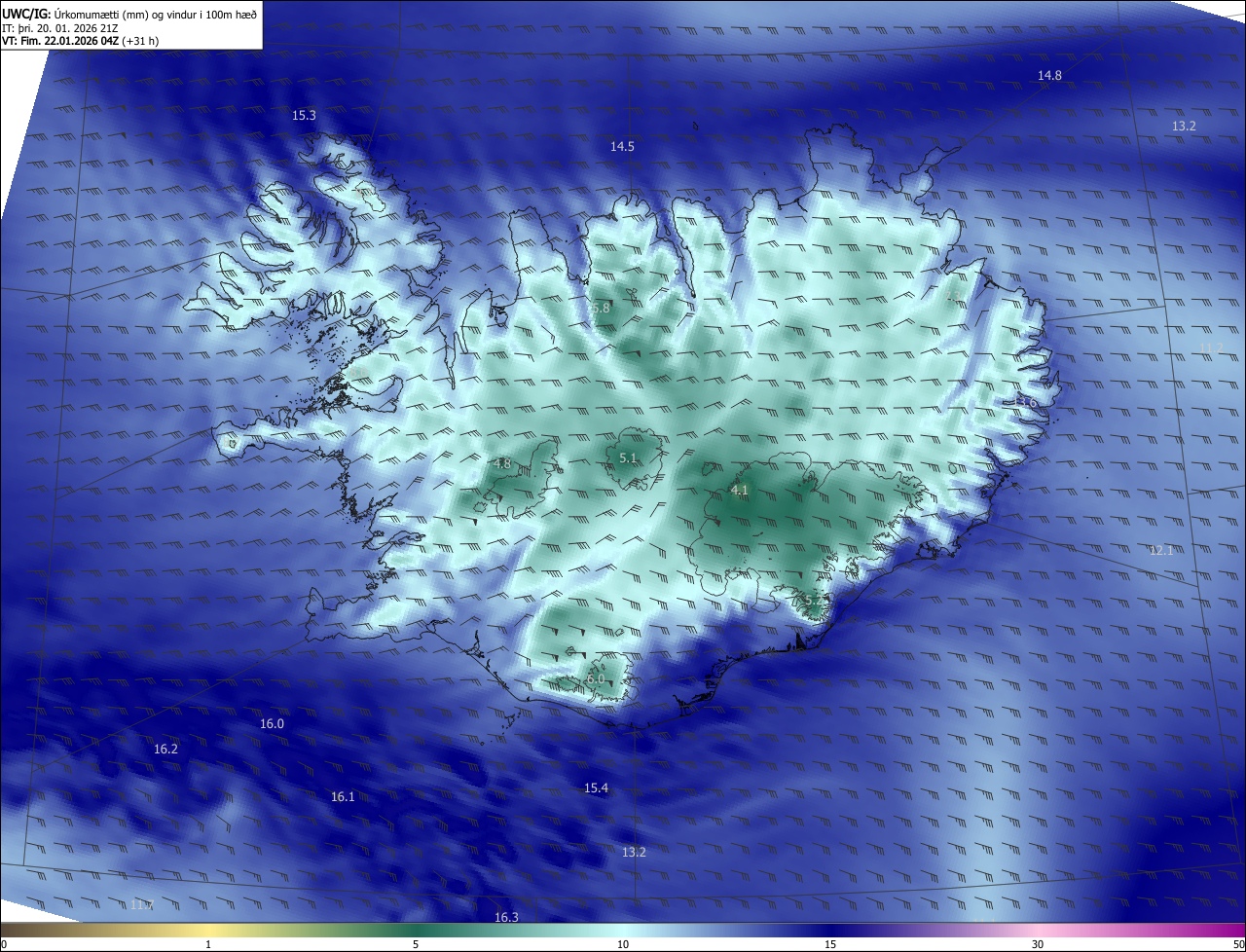
Task: Click the 30 tick label on the color scale
Action: point(1038,944)
